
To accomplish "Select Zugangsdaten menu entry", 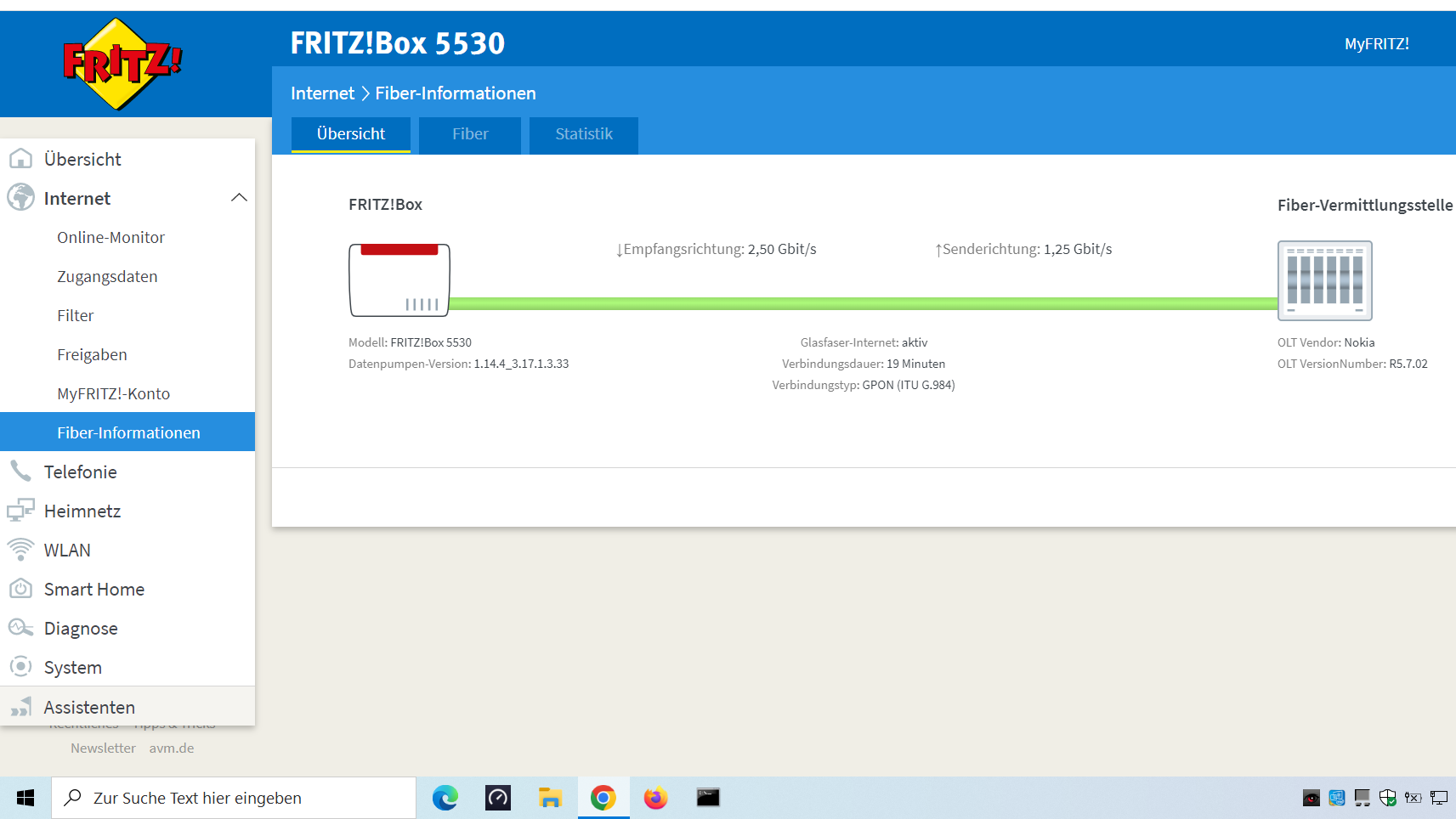I will 107,276.
